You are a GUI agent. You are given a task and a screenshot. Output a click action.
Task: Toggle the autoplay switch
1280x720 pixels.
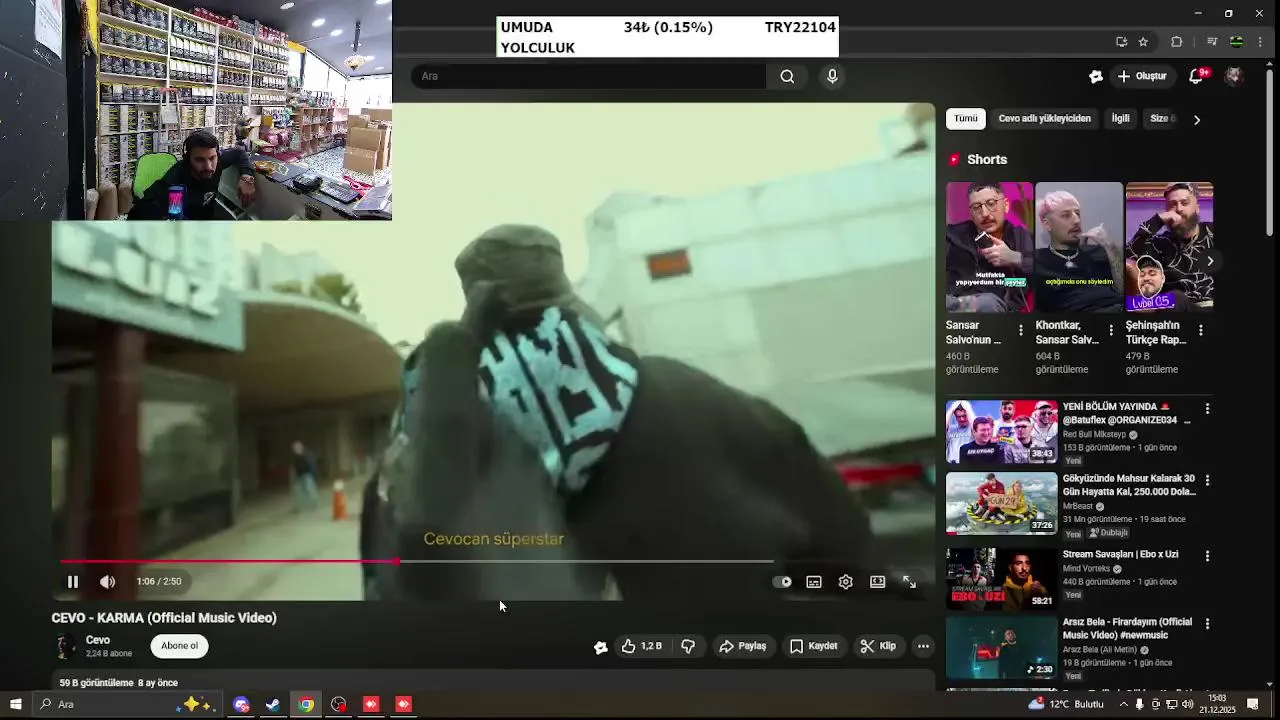click(782, 582)
